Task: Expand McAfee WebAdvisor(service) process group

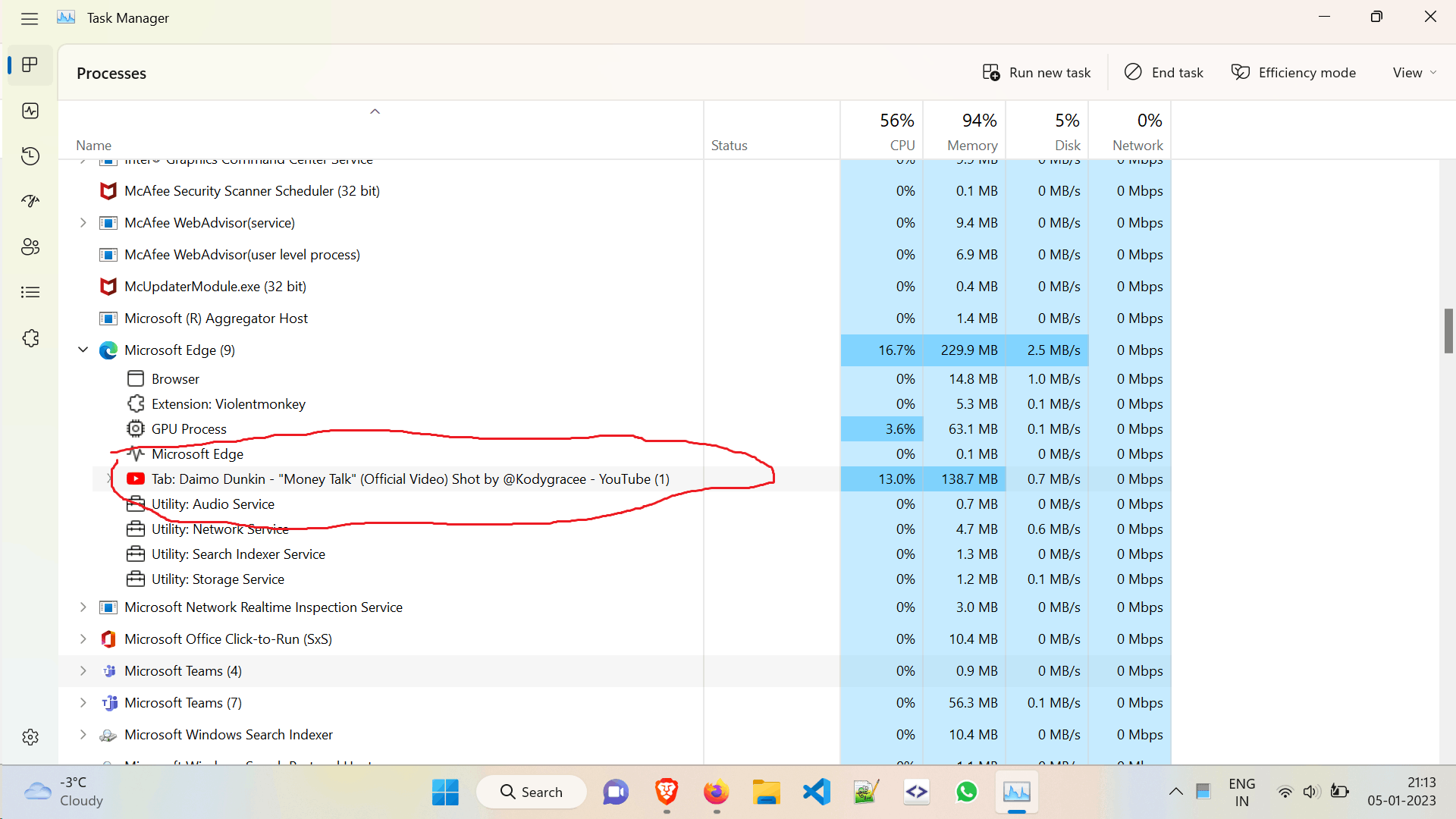Action: (83, 223)
